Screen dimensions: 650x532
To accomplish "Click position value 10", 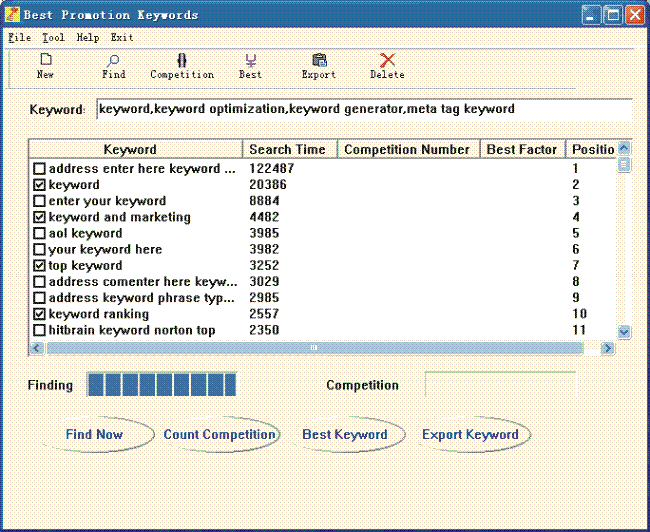I will point(579,314).
